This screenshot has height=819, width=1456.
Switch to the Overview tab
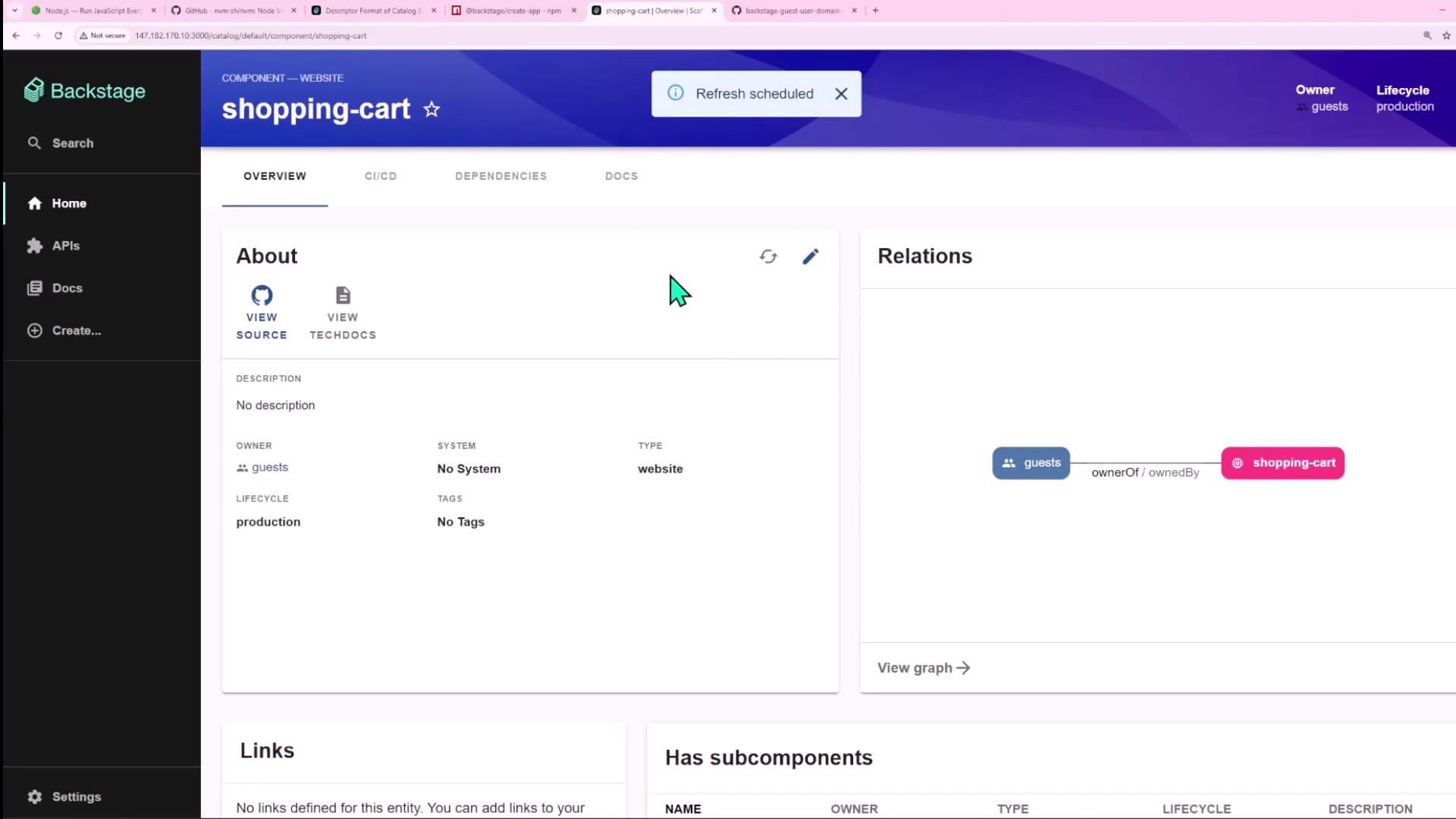tap(275, 176)
